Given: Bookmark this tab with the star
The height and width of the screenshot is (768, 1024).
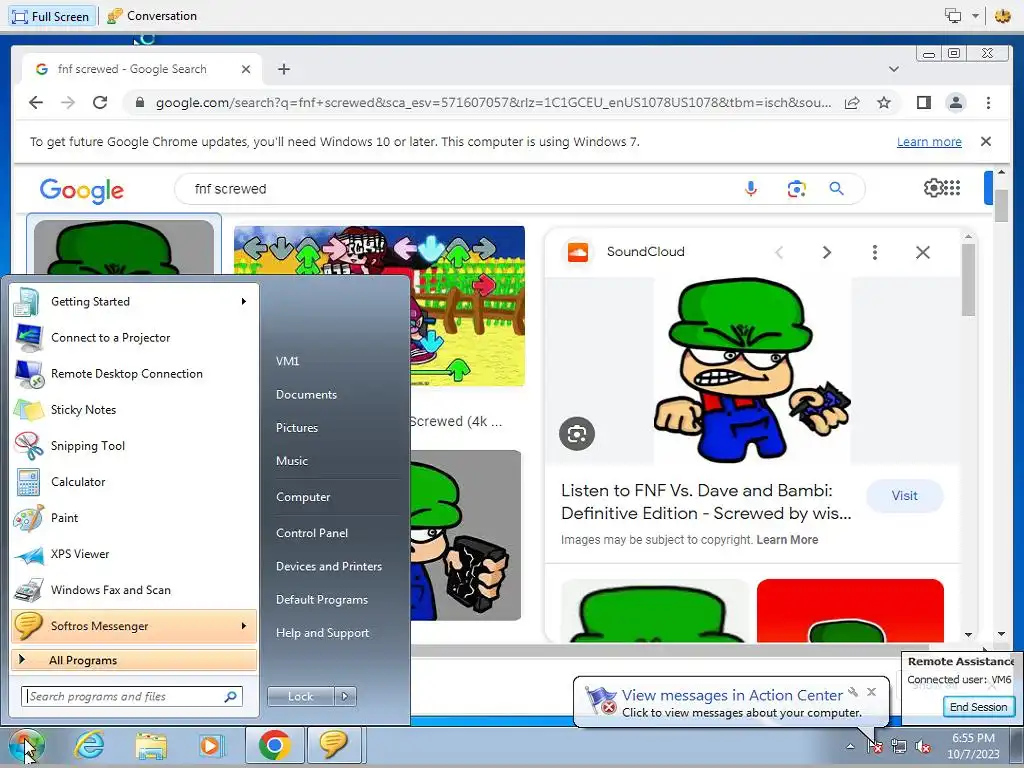Looking at the screenshot, I should click(884, 103).
